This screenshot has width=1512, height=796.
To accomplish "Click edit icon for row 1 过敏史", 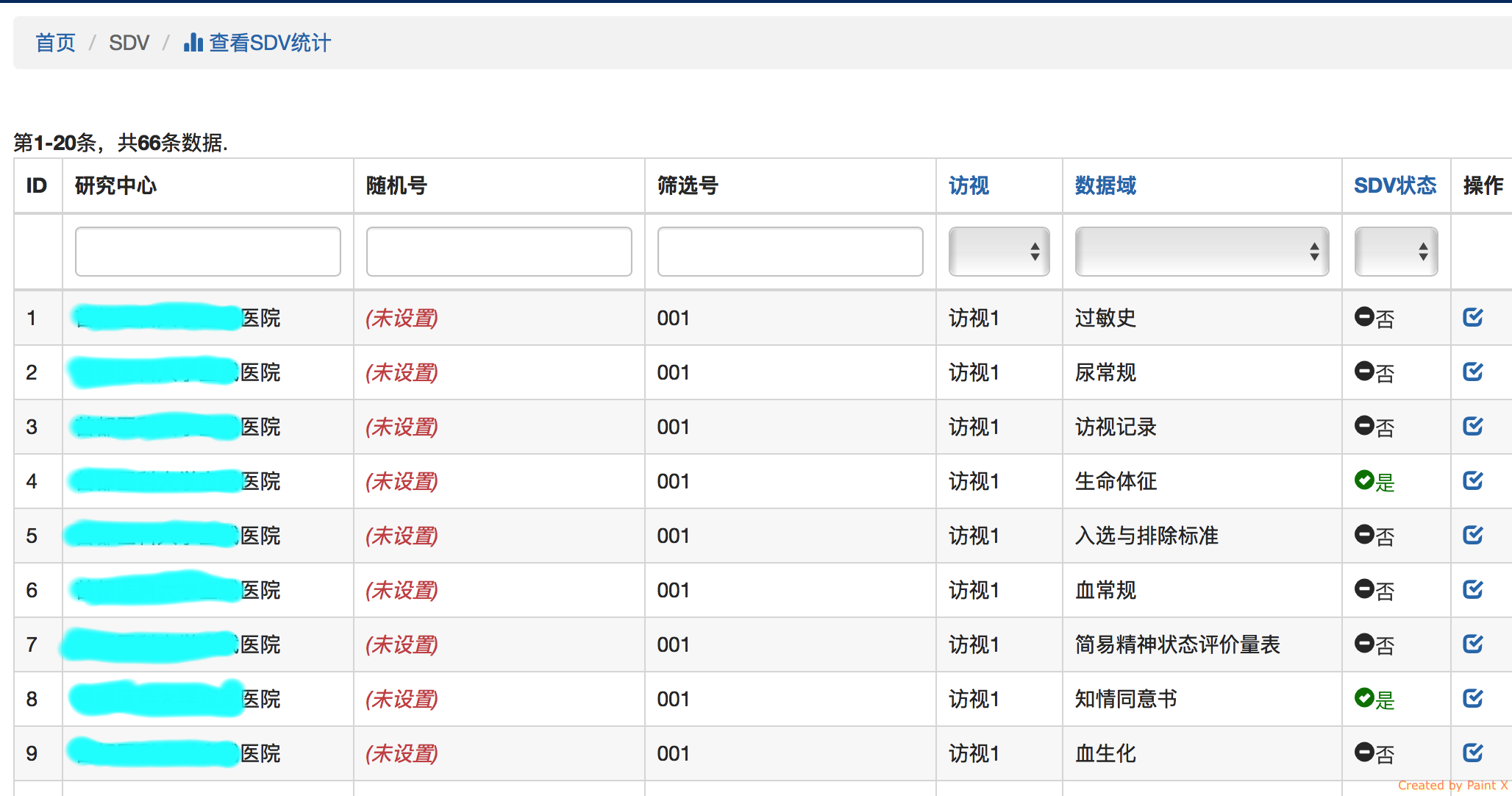I will pos(1472,317).
